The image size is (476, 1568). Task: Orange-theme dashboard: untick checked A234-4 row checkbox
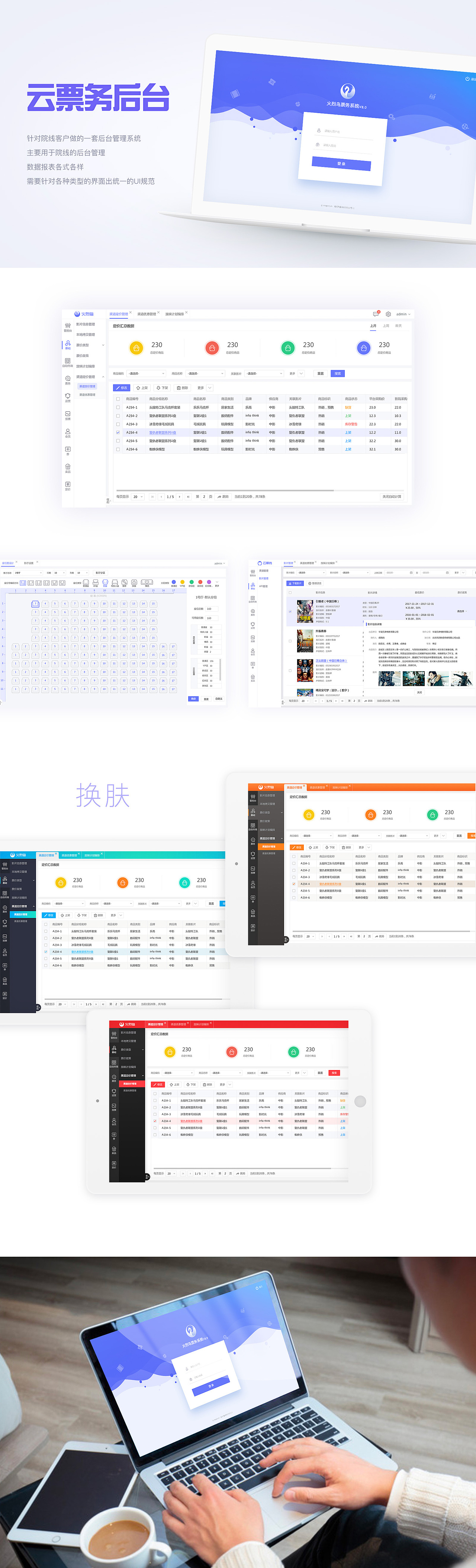[x=294, y=884]
